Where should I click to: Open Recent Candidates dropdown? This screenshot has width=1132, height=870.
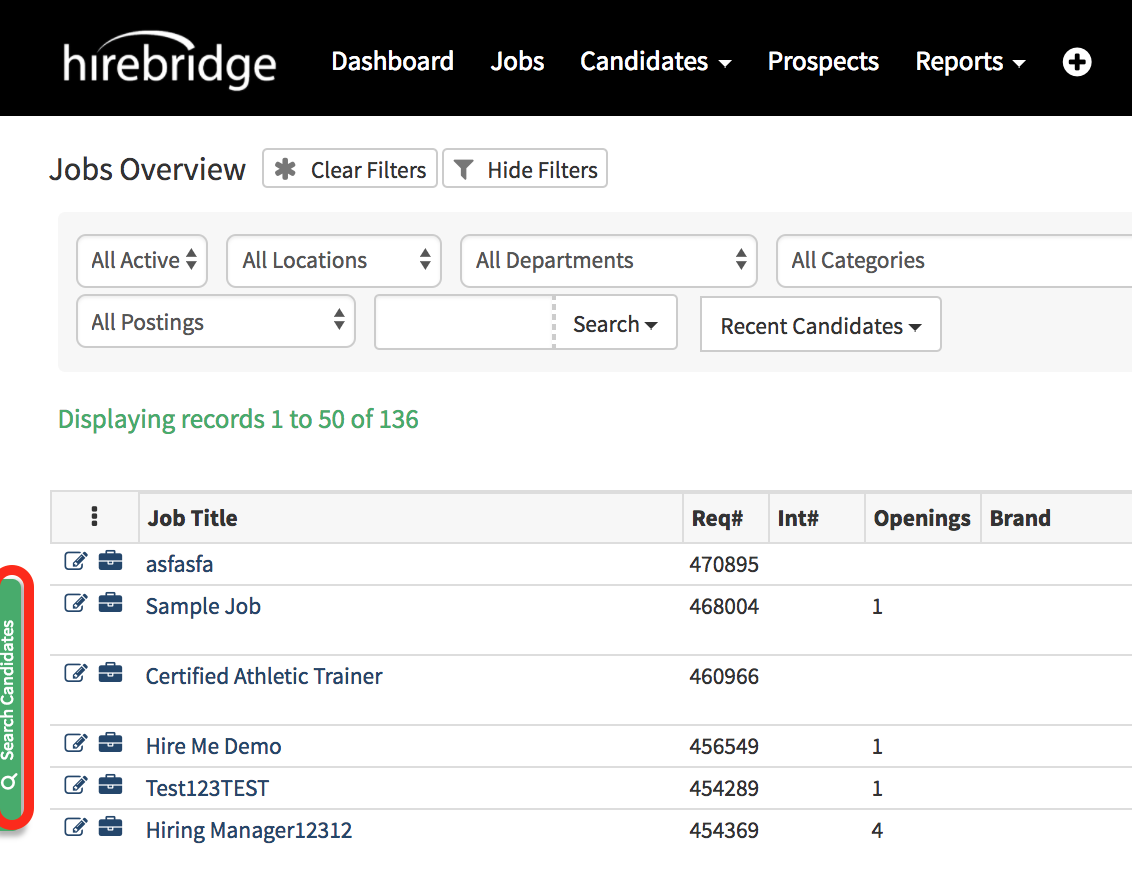(x=820, y=326)
